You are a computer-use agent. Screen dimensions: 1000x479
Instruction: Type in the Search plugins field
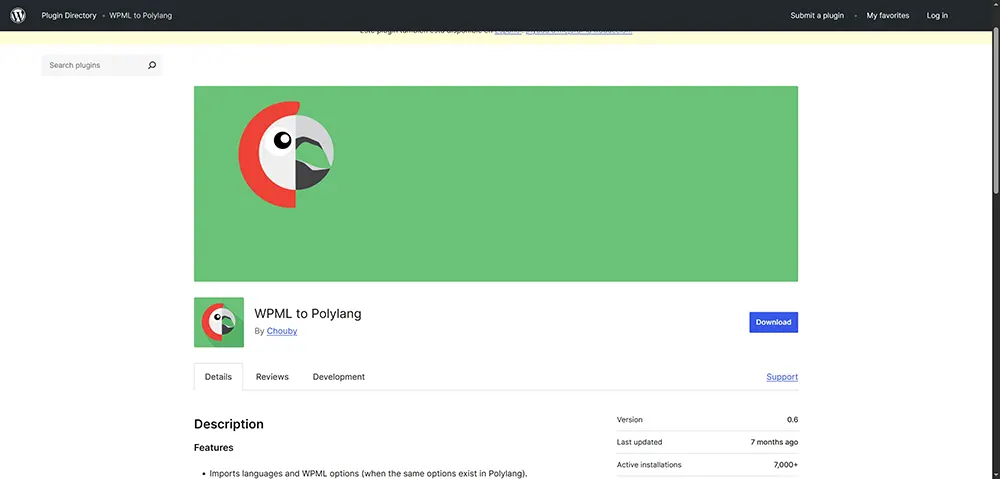coord(93,65)
